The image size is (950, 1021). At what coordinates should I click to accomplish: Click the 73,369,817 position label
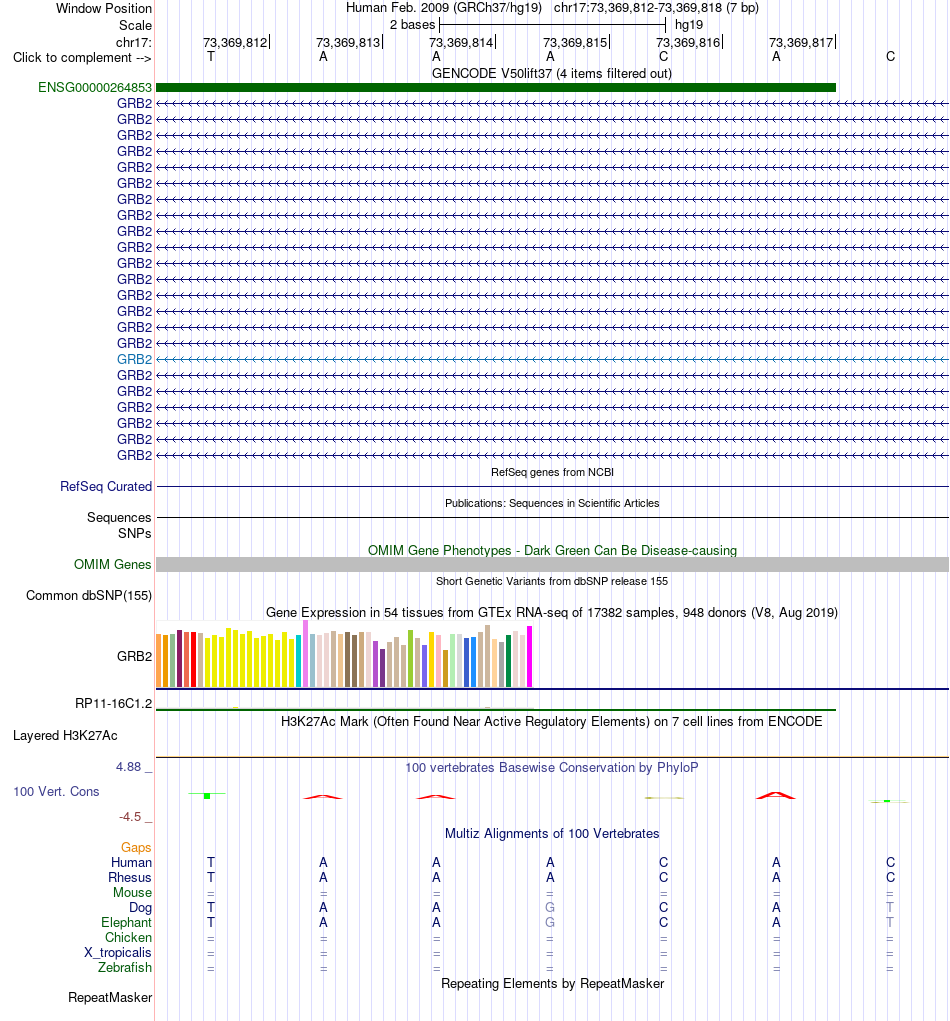tap(801, 42)
